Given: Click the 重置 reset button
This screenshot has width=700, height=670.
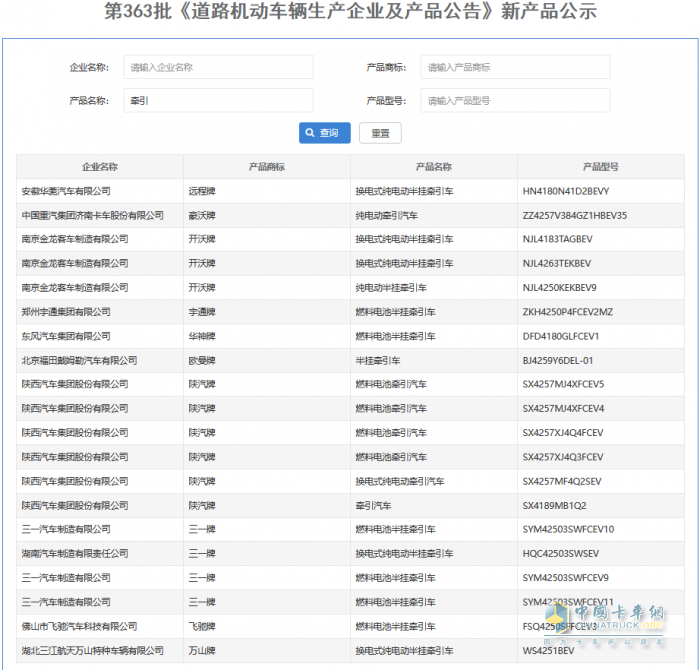Looking at the screenshot, I should coord(380,133).
